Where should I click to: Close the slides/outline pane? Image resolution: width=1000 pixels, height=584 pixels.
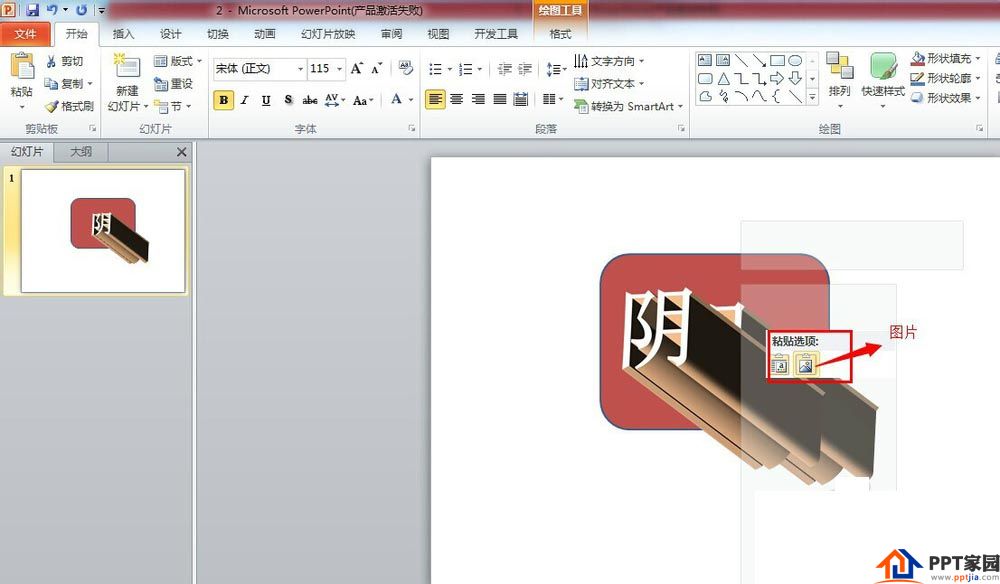182,152
